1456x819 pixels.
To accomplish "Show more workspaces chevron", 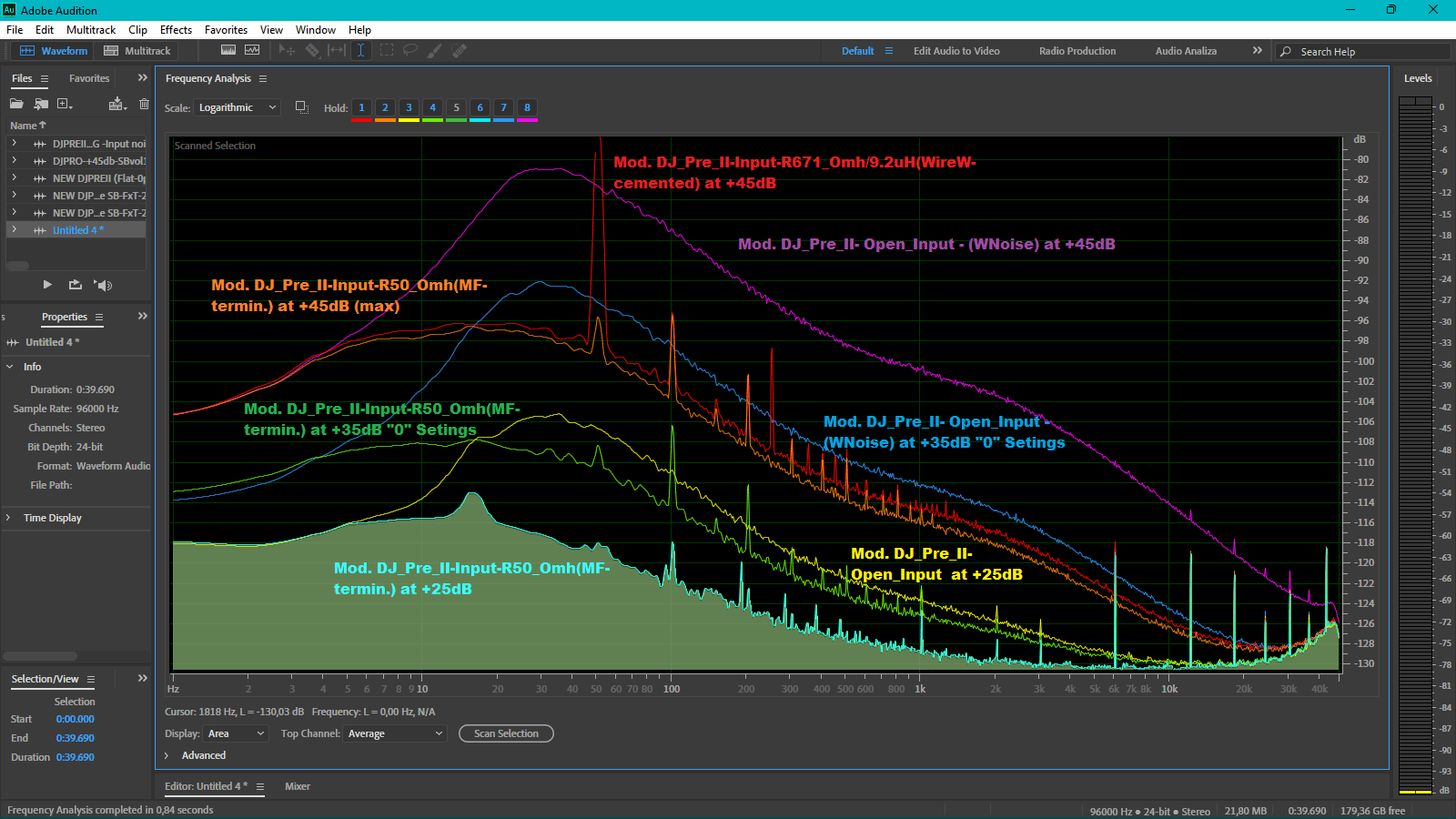I will tap(1257, 51).
